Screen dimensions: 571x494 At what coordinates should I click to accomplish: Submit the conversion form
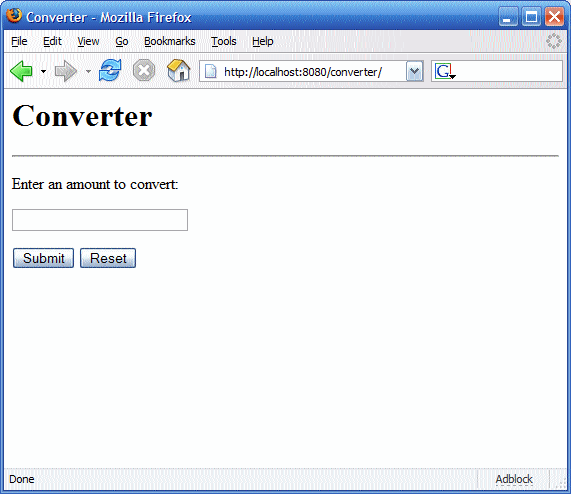[43, 258]
